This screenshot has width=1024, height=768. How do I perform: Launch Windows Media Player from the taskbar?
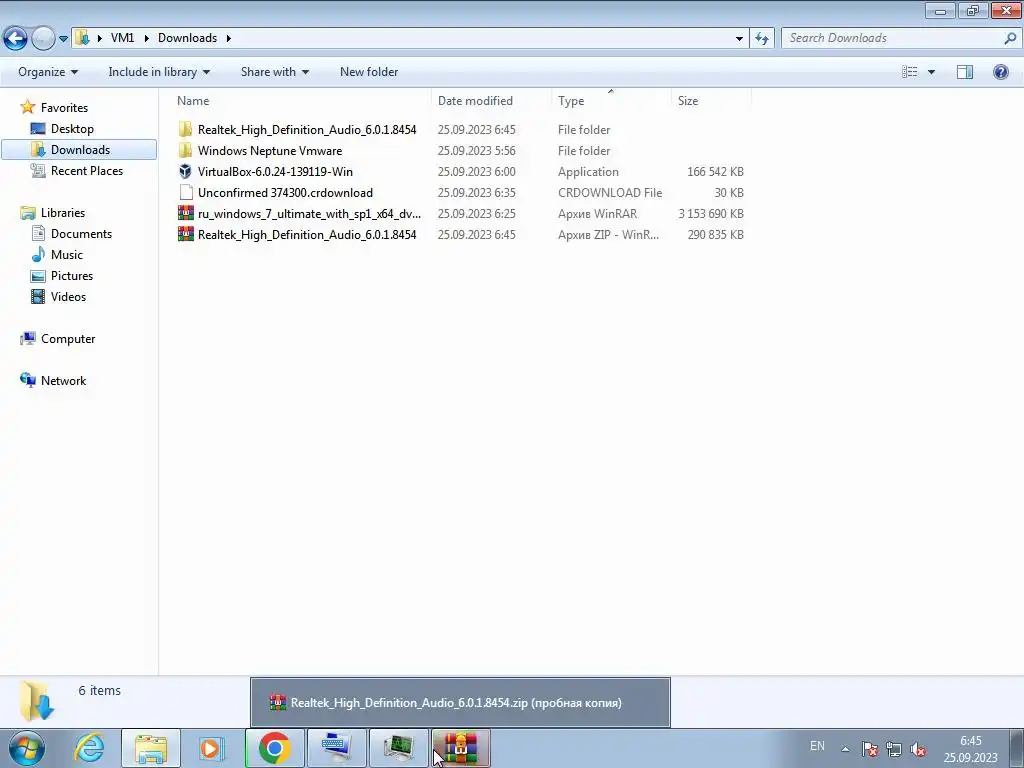click(x=211, y=748)
